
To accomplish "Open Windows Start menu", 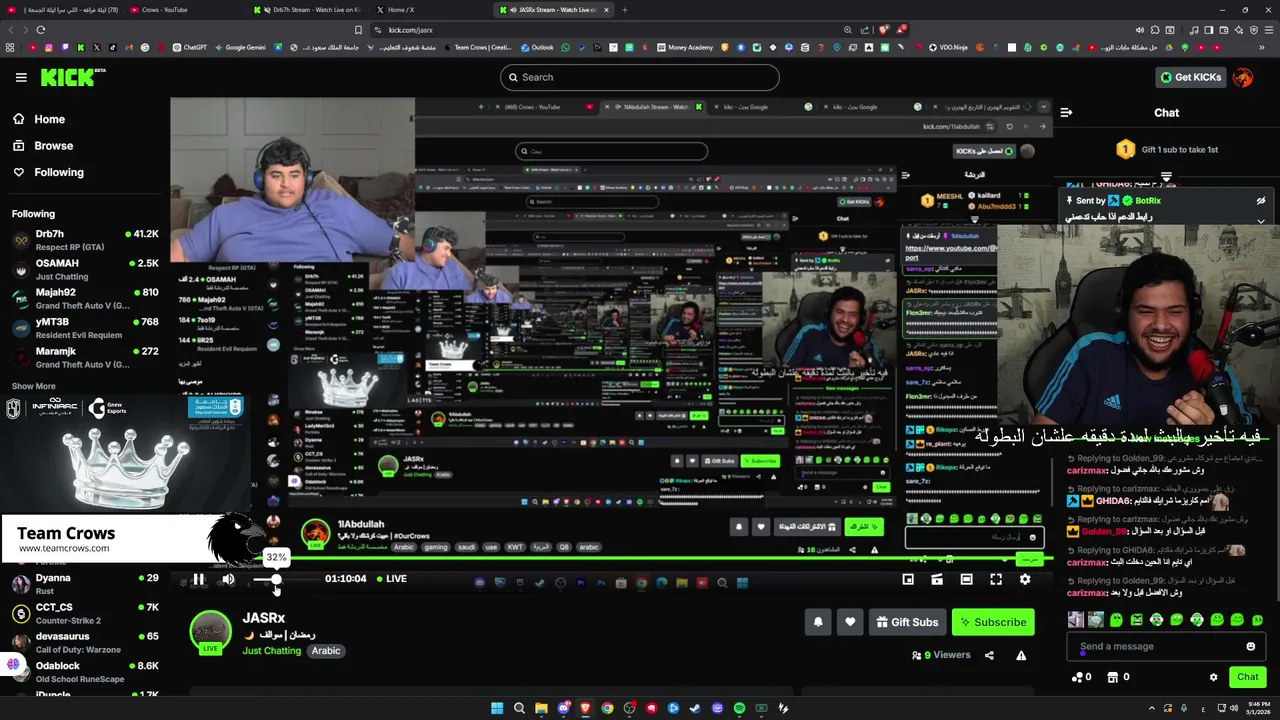I will coord(497,708).
